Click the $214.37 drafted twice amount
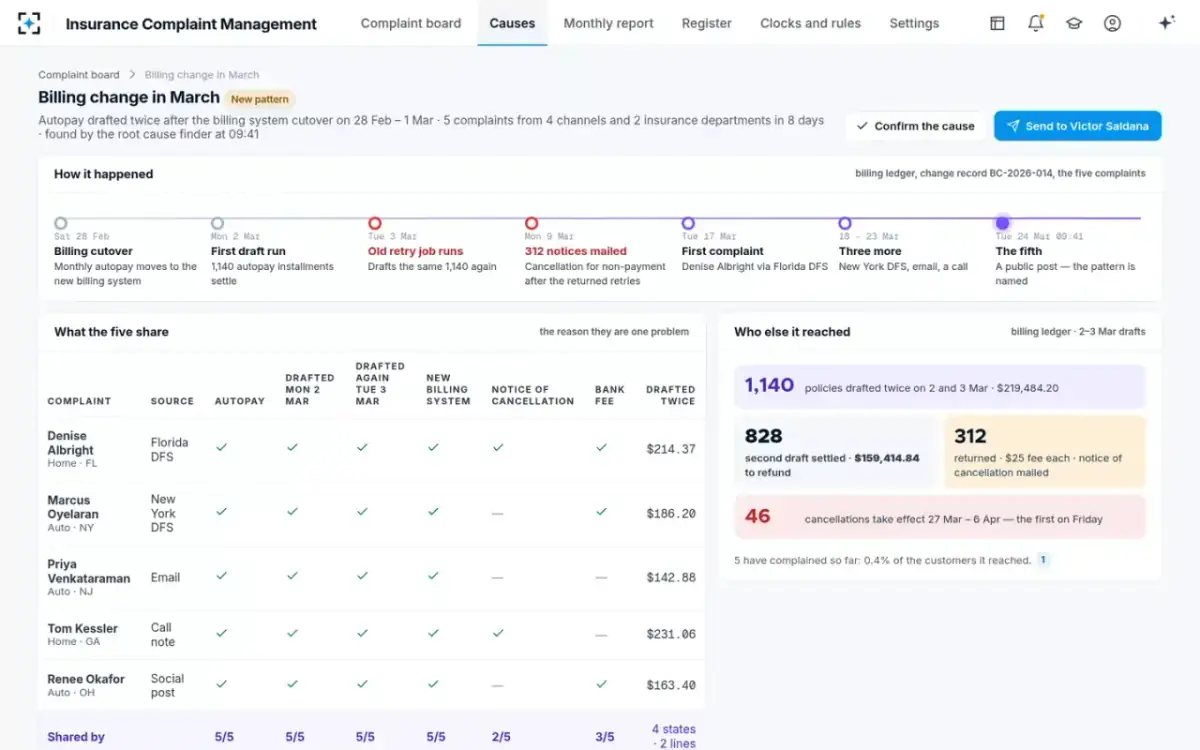Image resolution: width=1200 pixels, height=750 pixels. [671, 449]
